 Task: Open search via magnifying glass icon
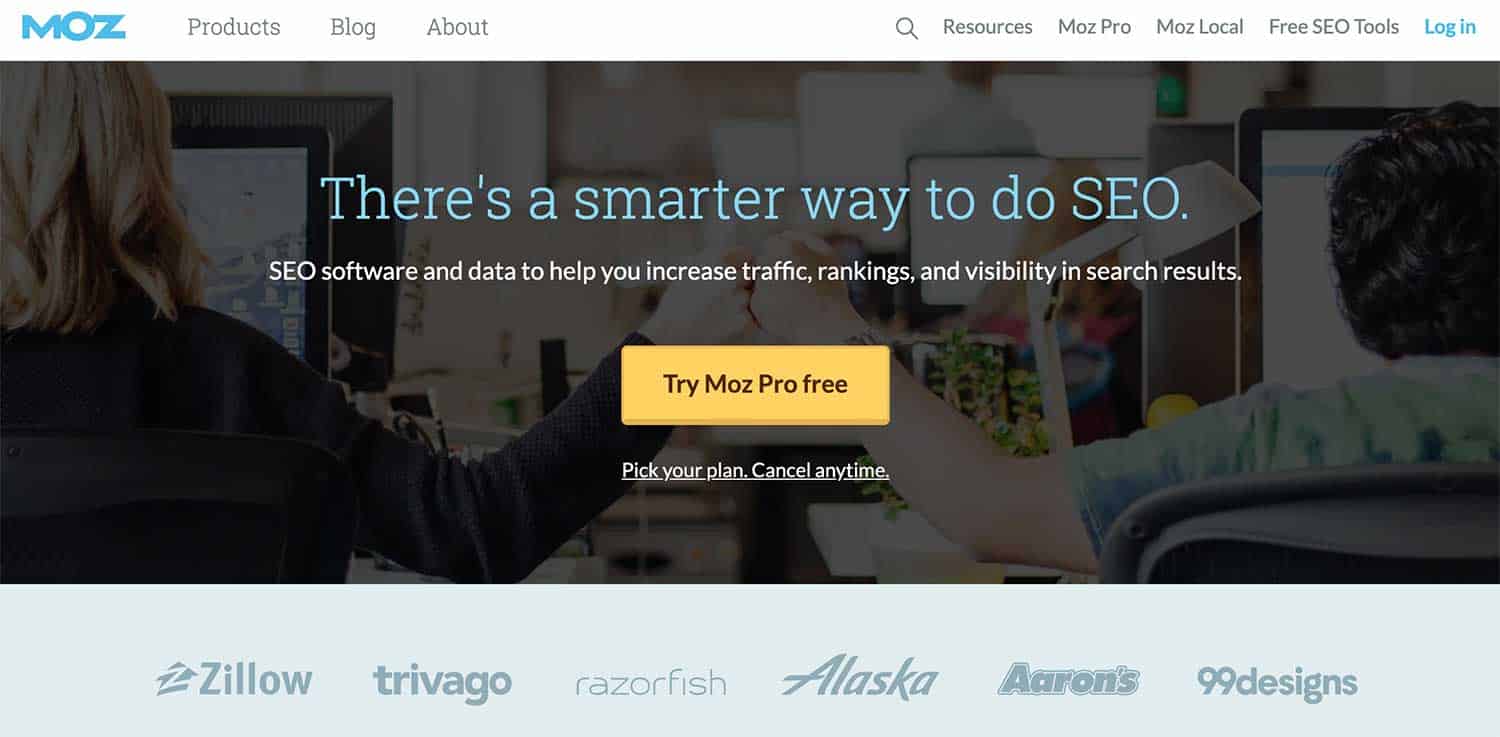click(906, 29)
